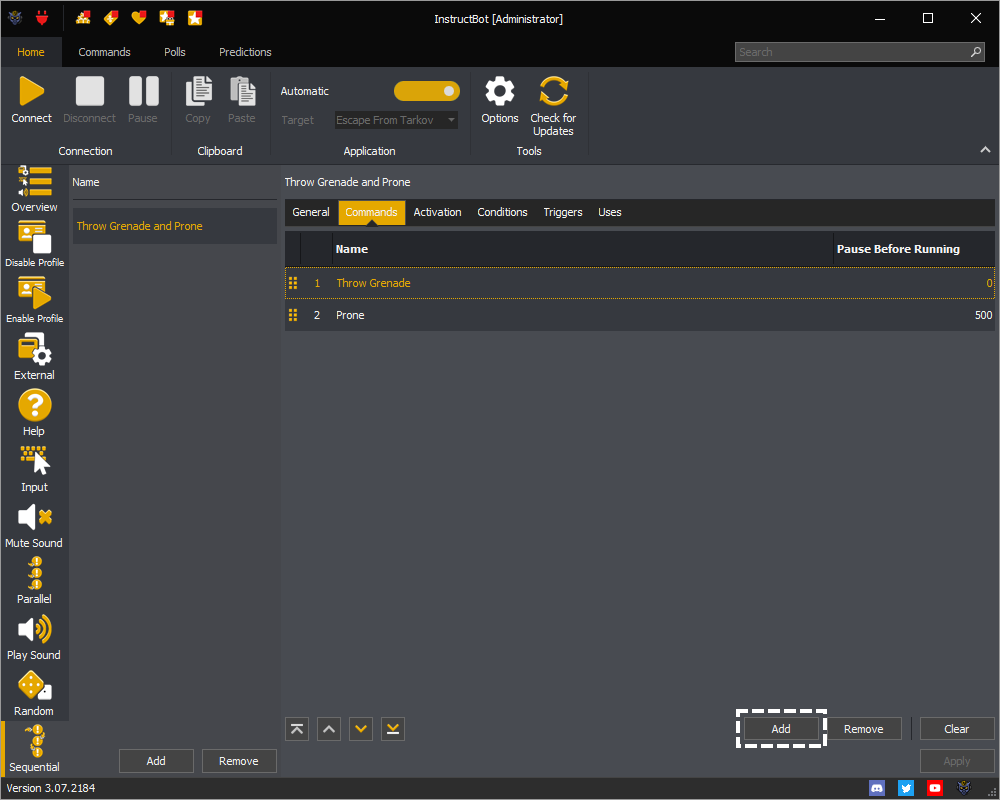Click the Copy clipboard icon
Viewport: 1000px width, 800px height.
pyautogui.click(x=198, y=91)
